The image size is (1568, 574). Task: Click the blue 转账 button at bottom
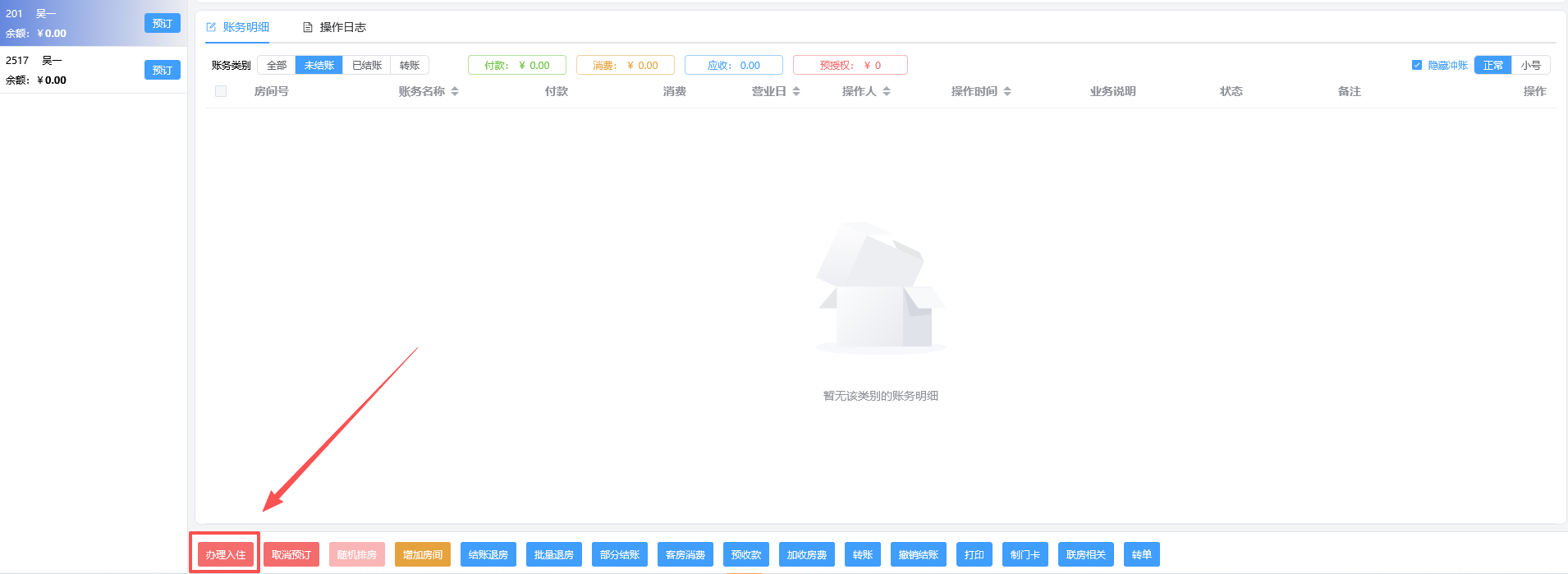(863, 554)
